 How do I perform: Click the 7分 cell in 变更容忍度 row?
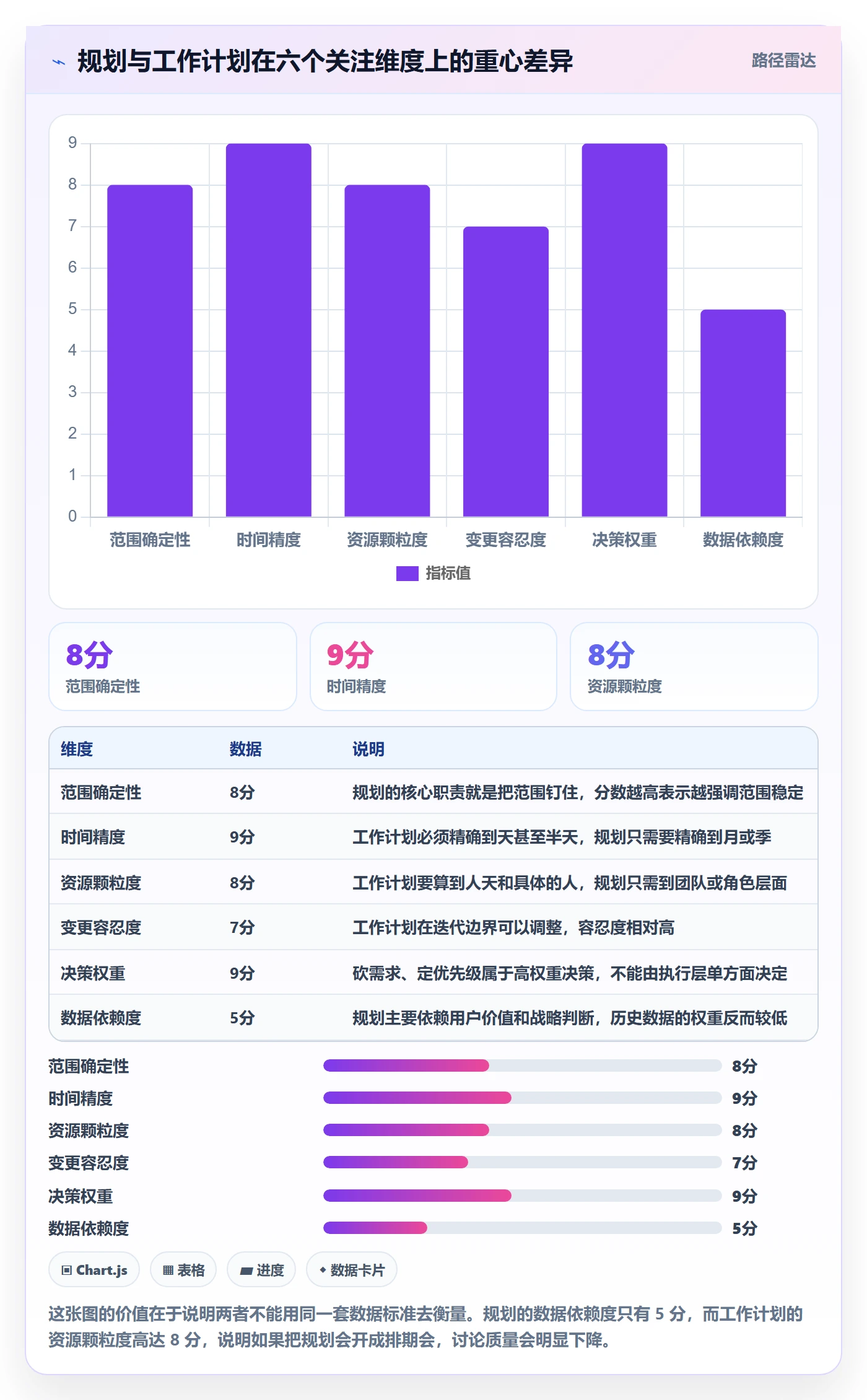242,927
